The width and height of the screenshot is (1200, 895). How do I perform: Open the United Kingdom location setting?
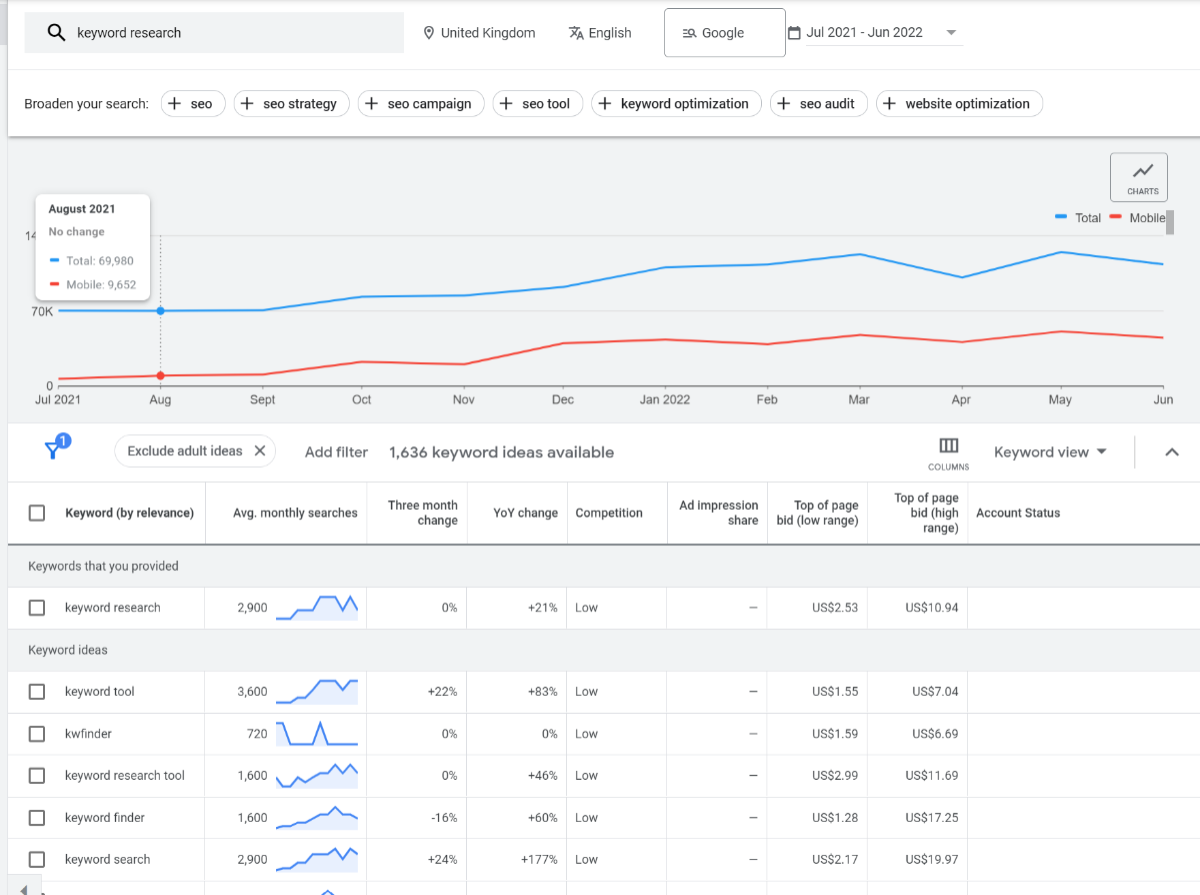click(478, 33)
